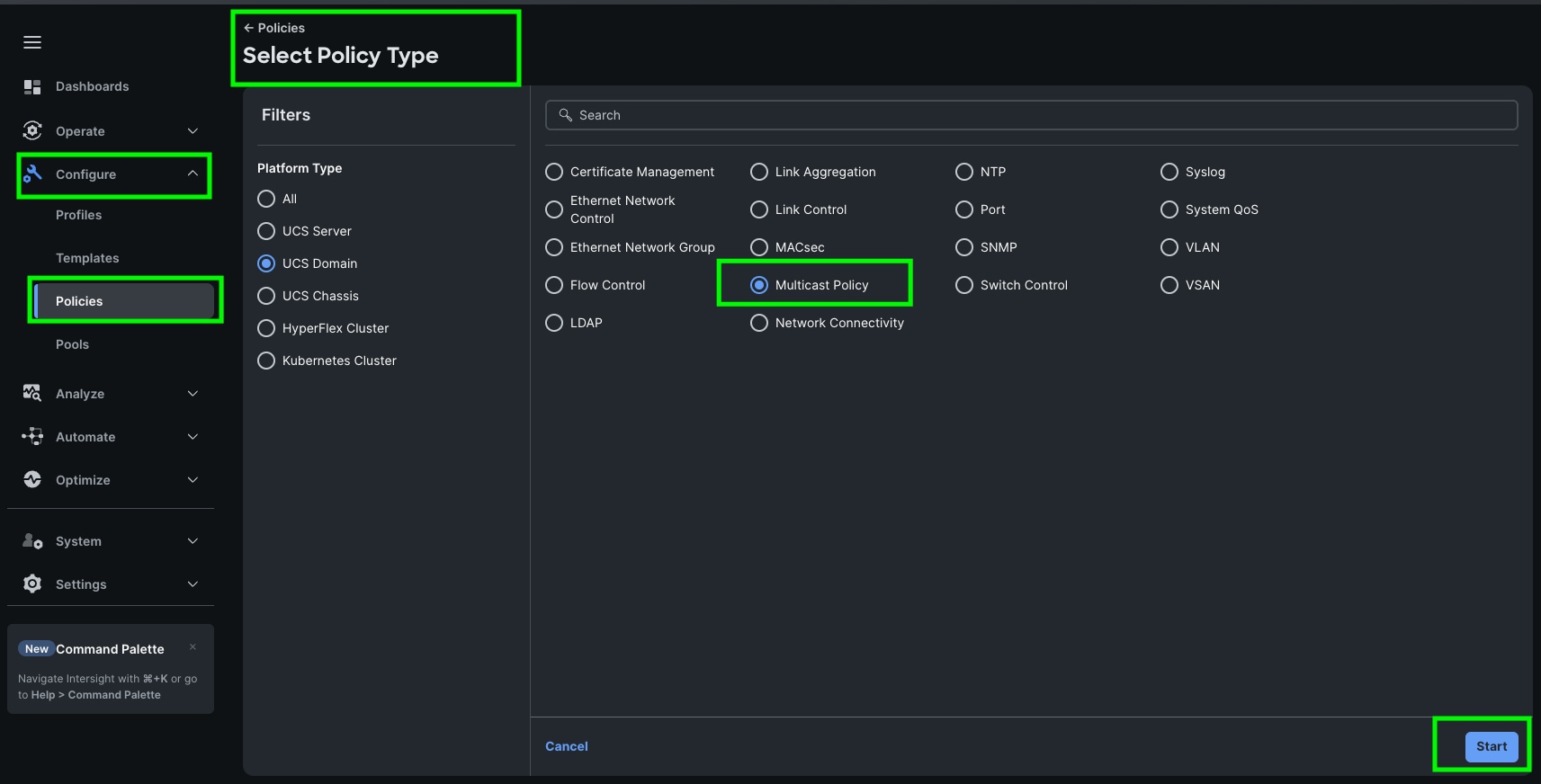
Task: Go to Pools in sidebar
Action: pyautogui.click(x=72, y=344)
